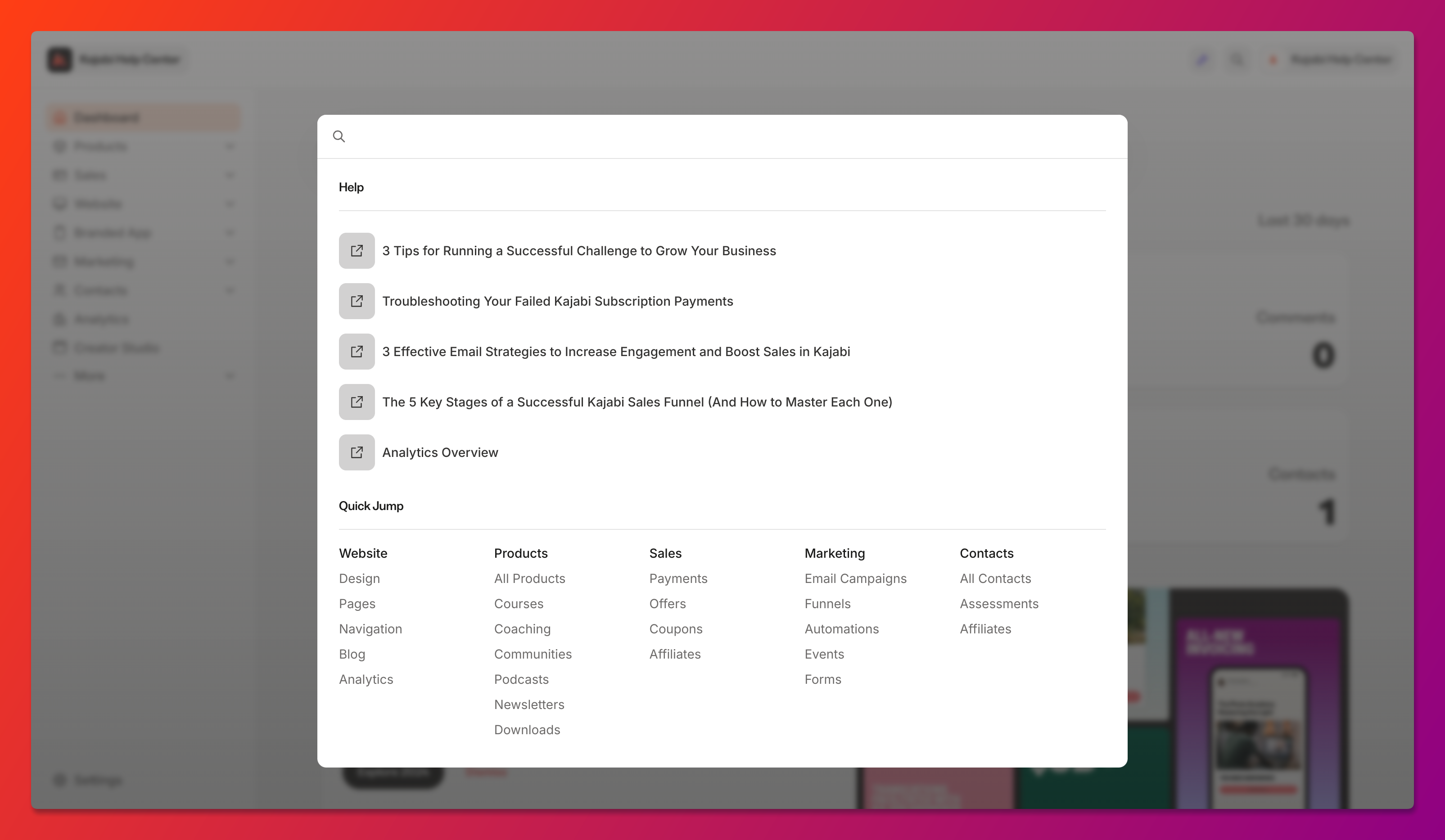
Task: Jump to Website Navigation
Action: point(370,629)
